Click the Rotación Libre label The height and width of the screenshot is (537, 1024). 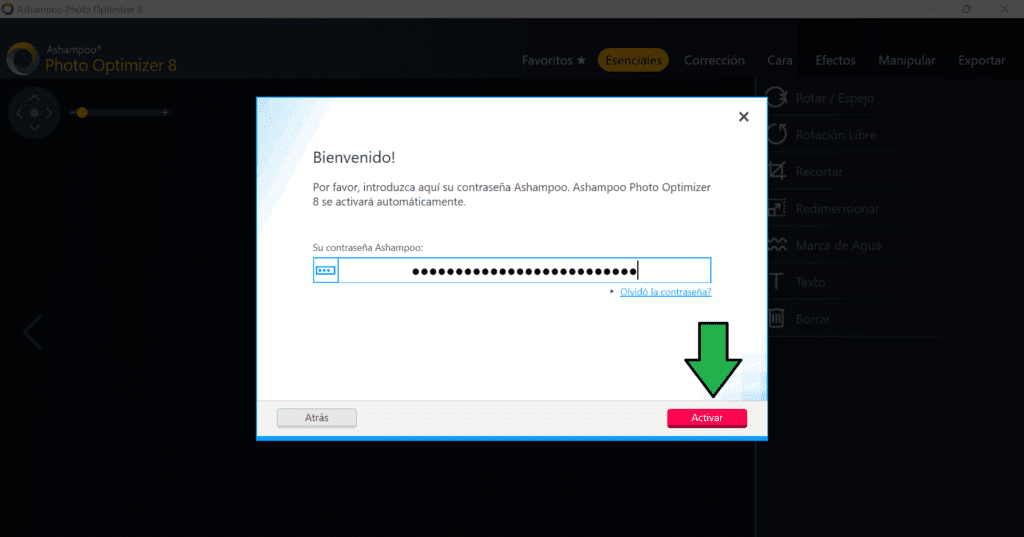836,135
